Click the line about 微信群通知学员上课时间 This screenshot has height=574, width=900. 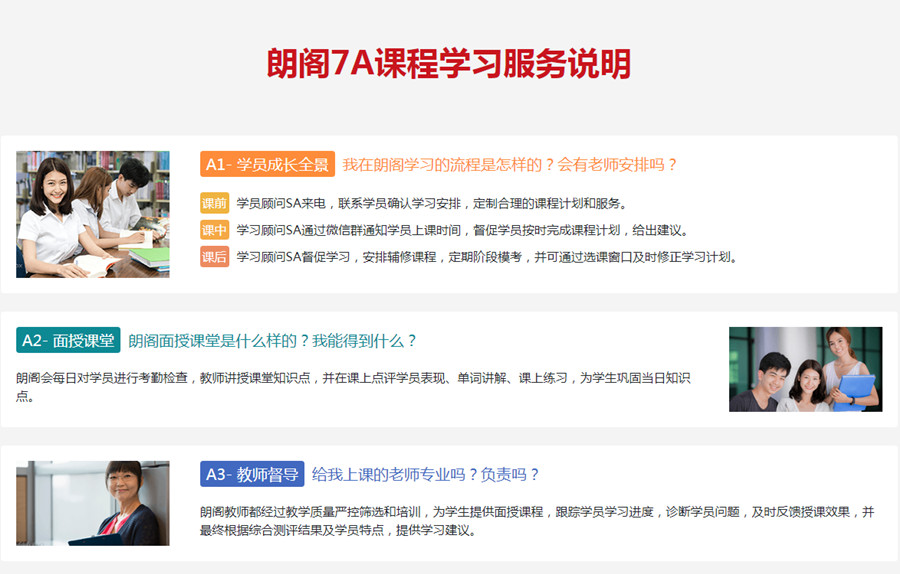point(462,230)
